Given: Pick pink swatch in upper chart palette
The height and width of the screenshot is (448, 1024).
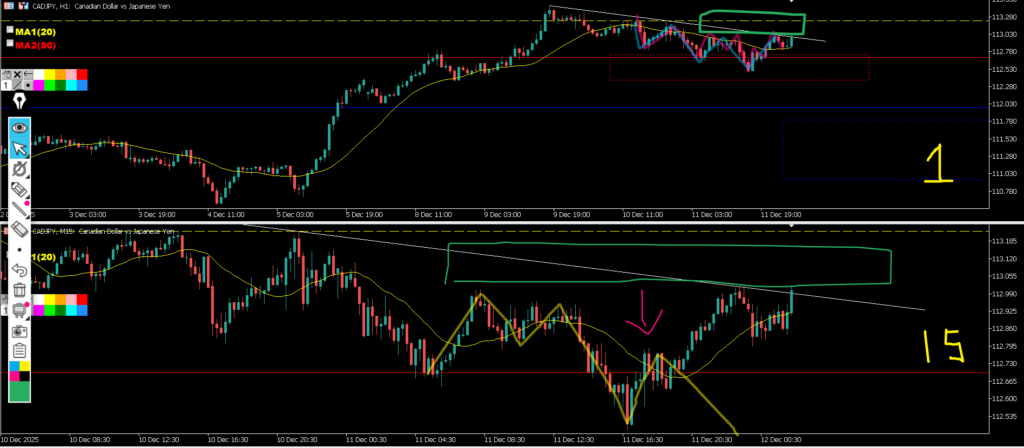Looking at the screenshot, I should pos(71,74).
